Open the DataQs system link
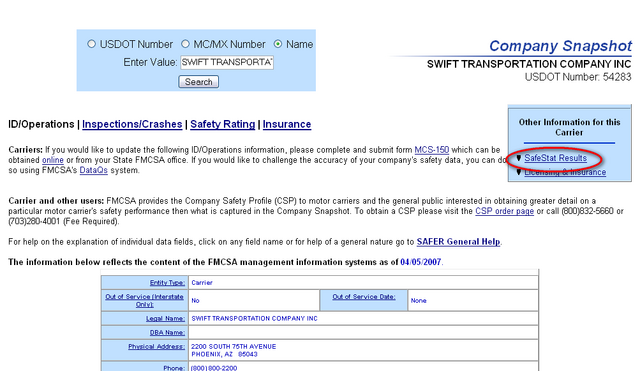 point(93,170)
